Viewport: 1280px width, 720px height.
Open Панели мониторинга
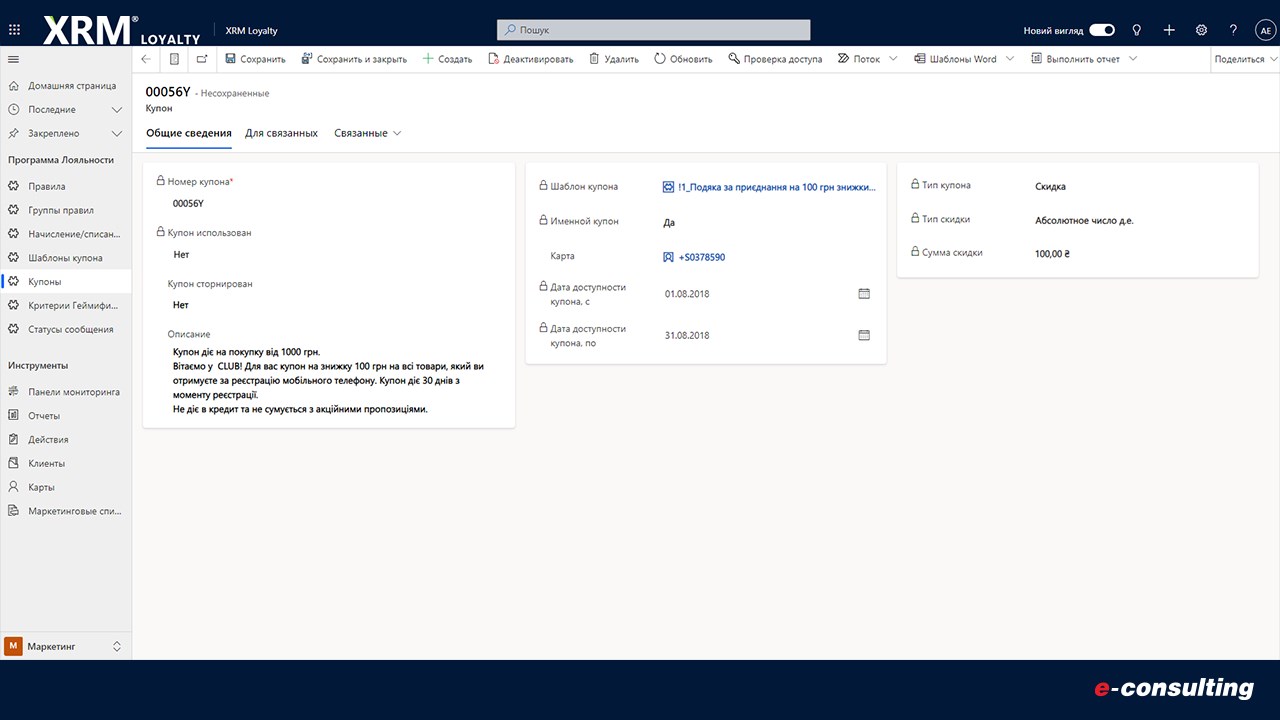pos(65,392)
